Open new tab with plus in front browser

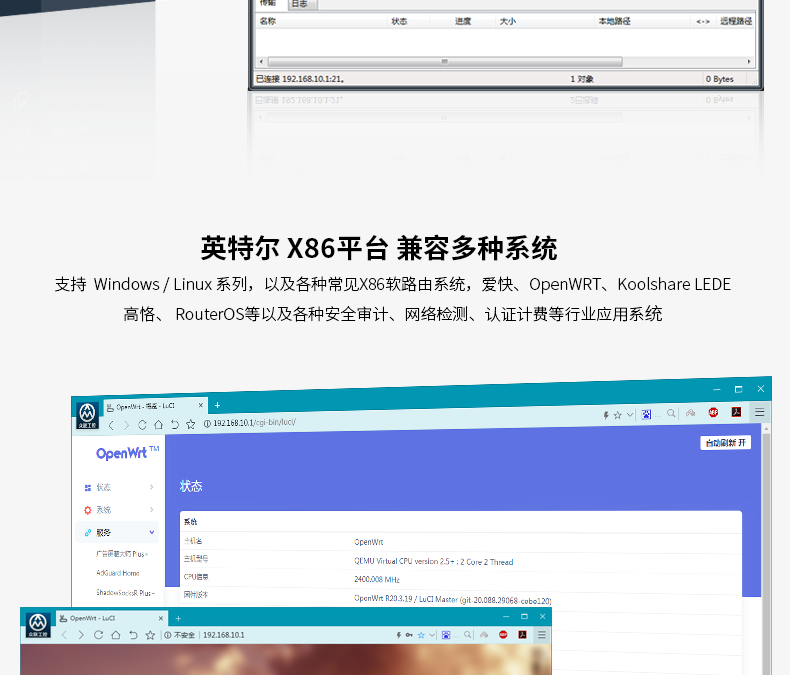click(x=178, y=618)
